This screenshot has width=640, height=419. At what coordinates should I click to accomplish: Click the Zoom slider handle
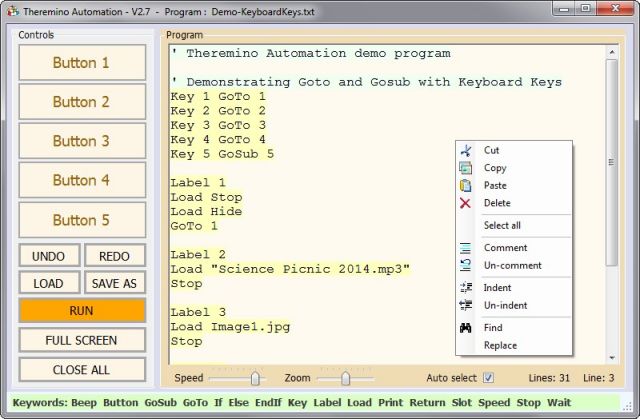tap(345, 378)
